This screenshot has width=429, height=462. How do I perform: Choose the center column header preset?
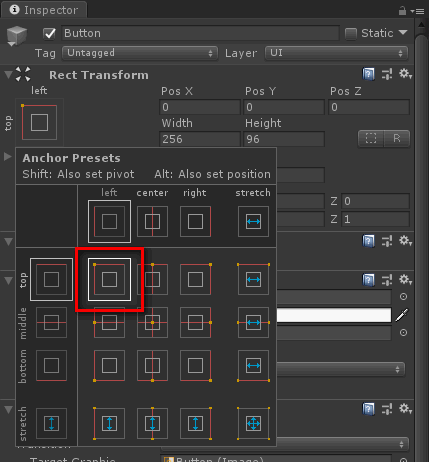(152, 221)
